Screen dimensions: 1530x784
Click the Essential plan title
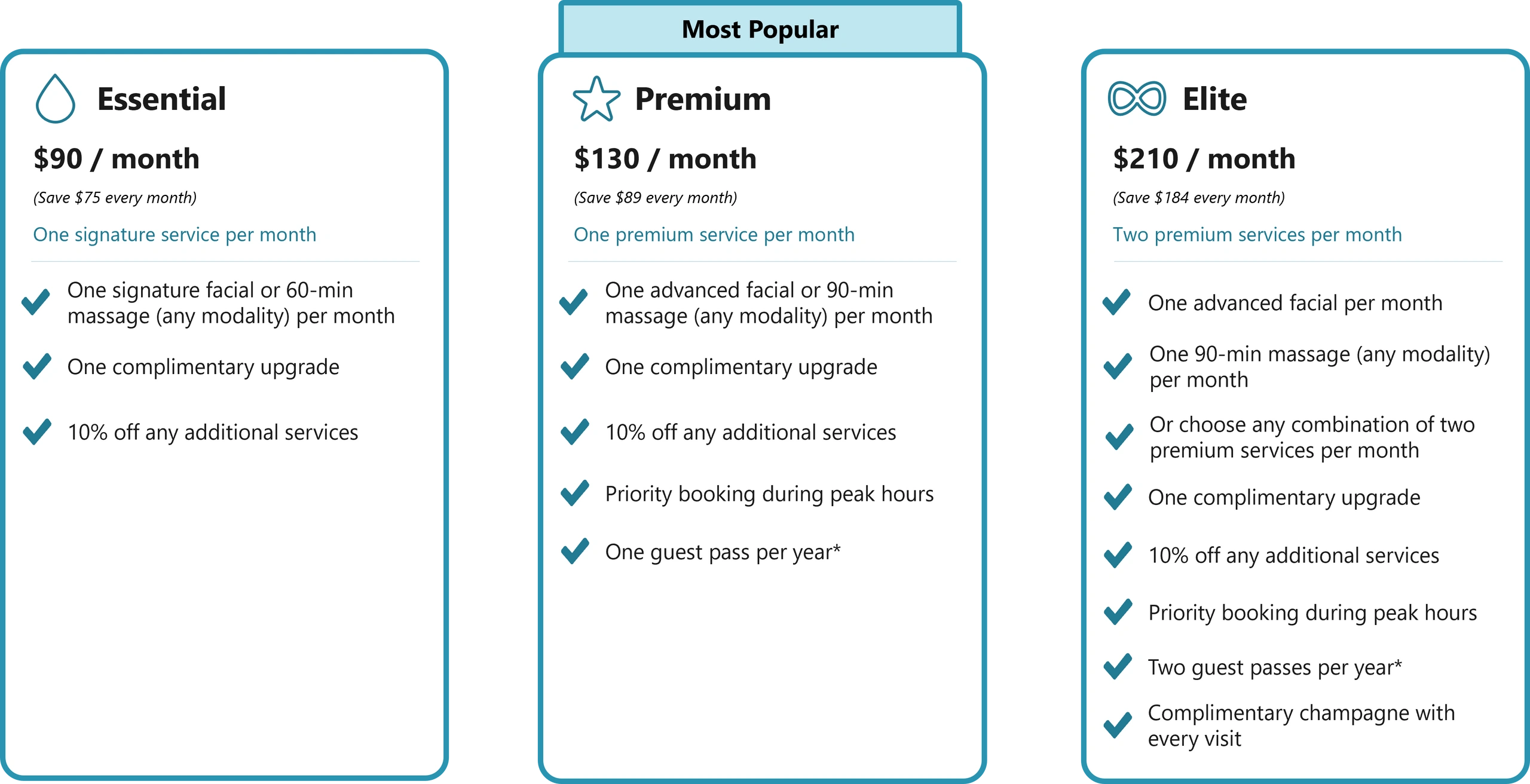tap(161, 99)
